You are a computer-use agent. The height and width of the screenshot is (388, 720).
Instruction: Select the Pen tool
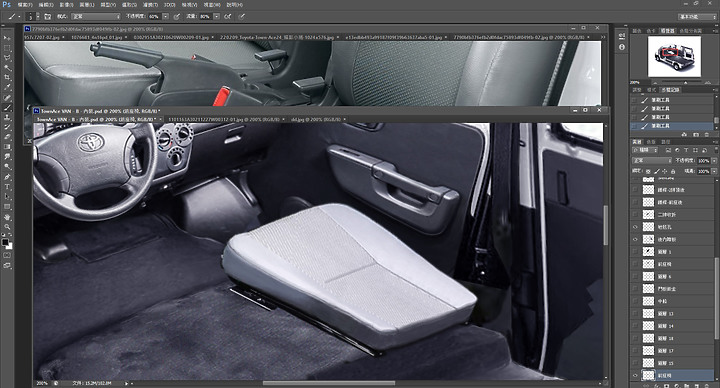coord(7,177)
